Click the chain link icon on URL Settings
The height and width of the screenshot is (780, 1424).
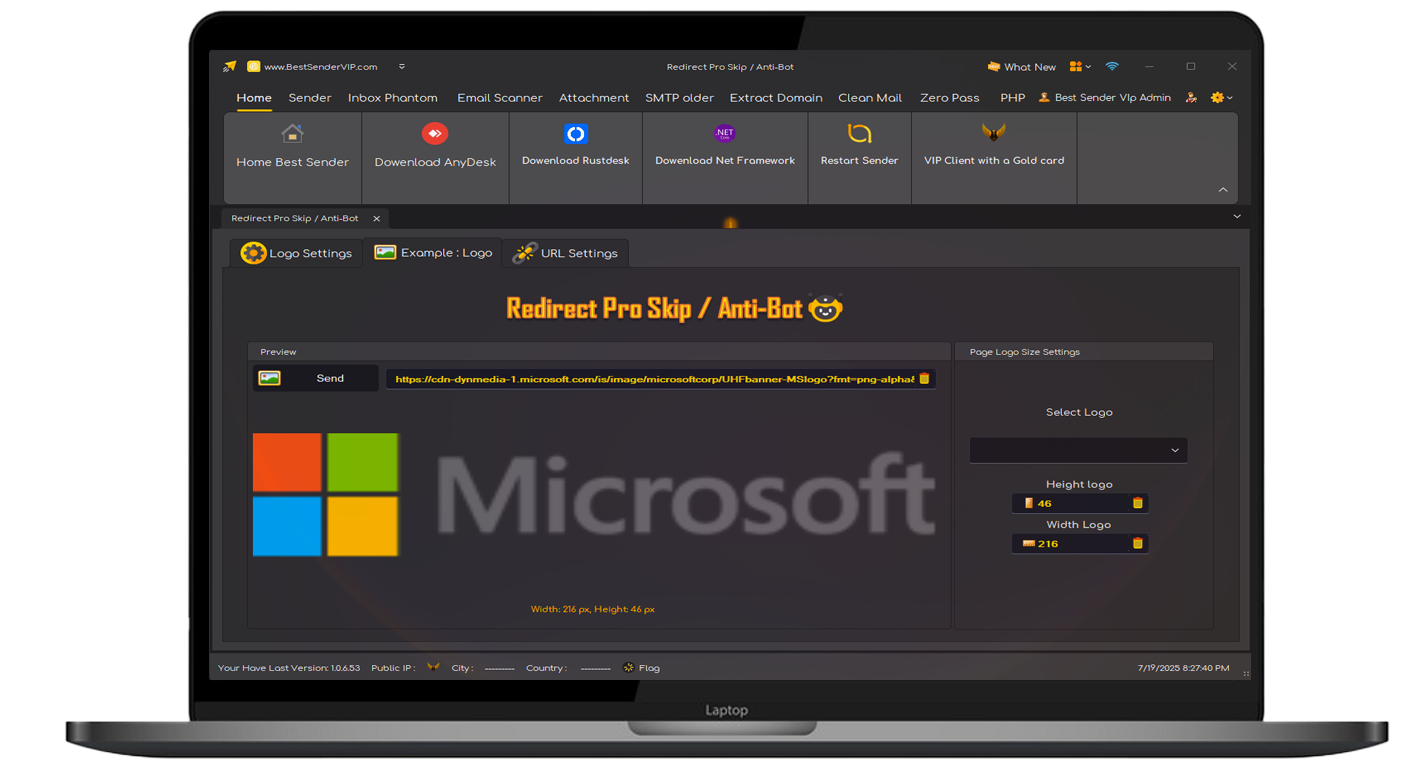(524, 253)
